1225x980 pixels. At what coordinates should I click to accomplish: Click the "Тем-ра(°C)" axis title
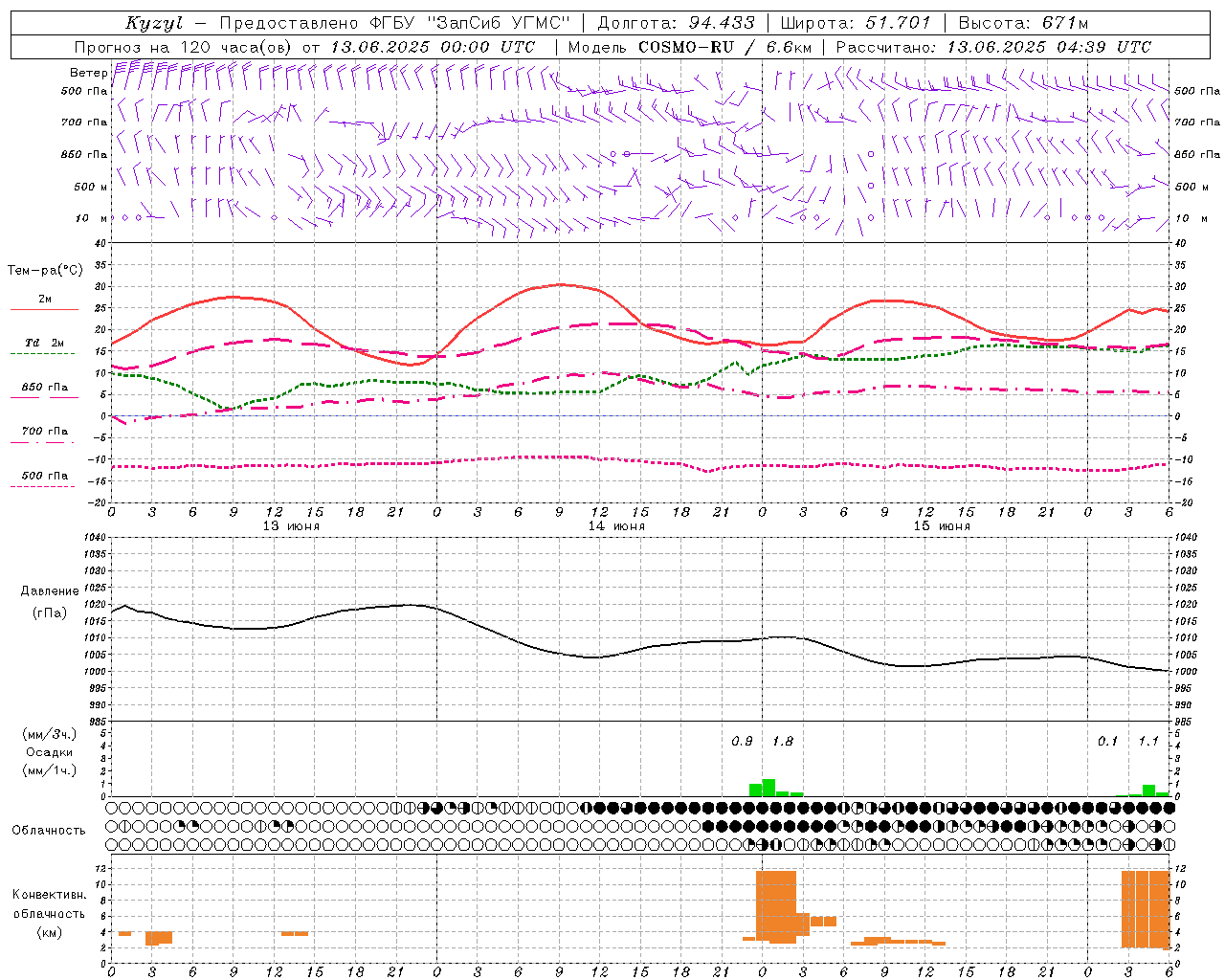(45, 271)
